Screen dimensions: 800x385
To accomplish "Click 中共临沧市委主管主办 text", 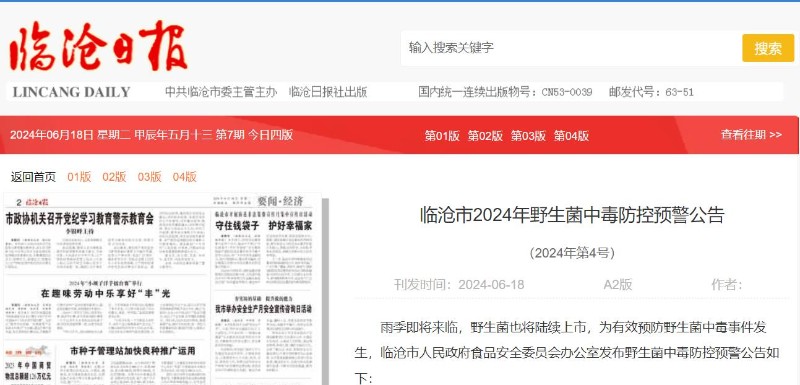I will coord(221,92).
